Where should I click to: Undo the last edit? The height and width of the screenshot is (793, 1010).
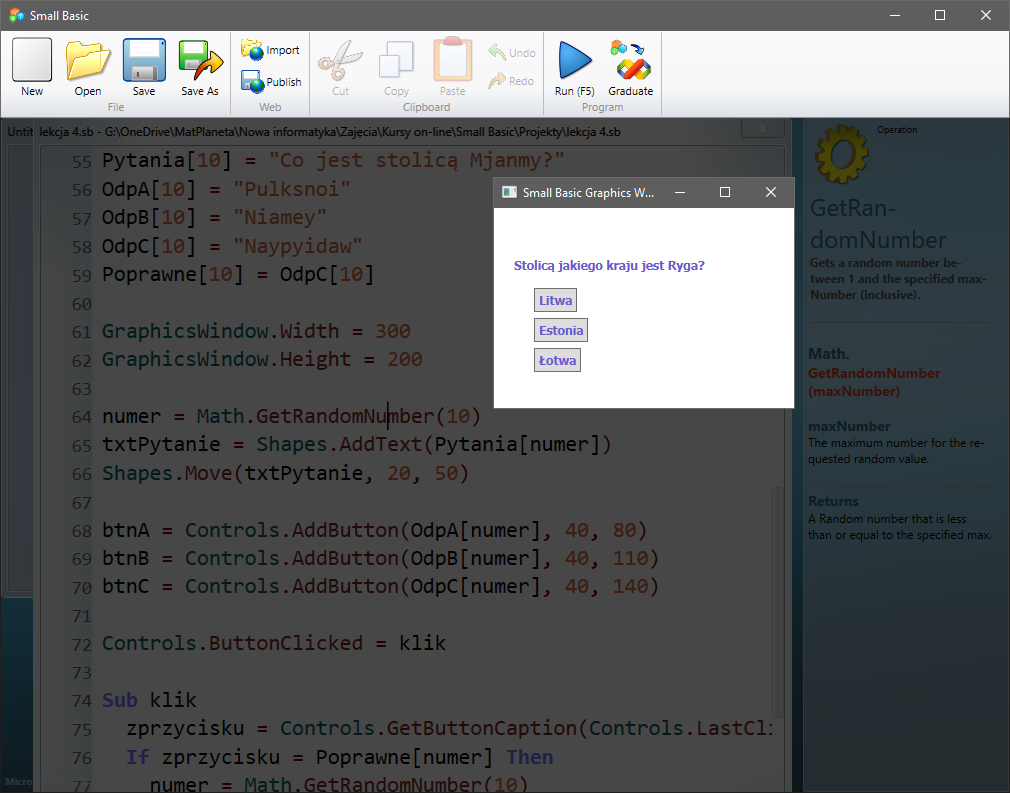tap(511, 52)
